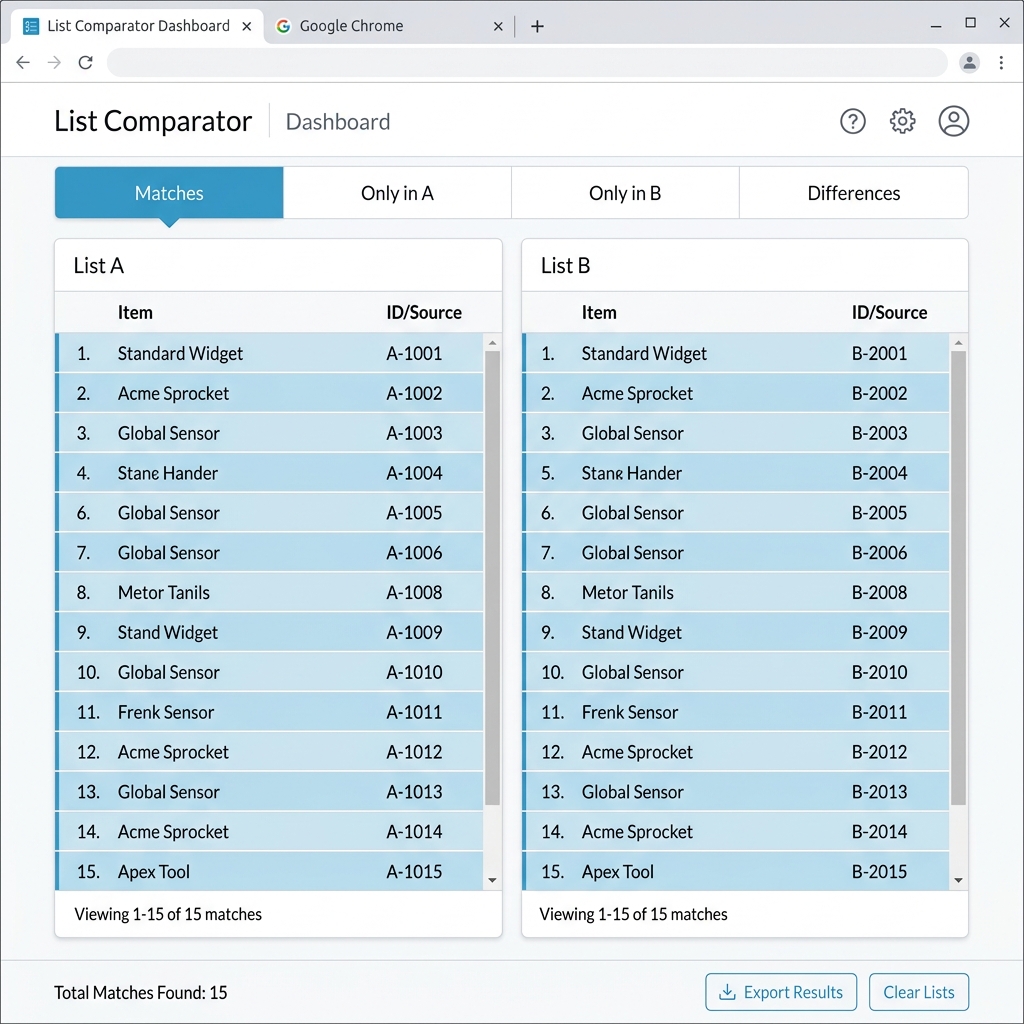The width and height of the screenshot is (1024, 1024).
Task: Click List A scrollbar up arrow
Action: 492,343
